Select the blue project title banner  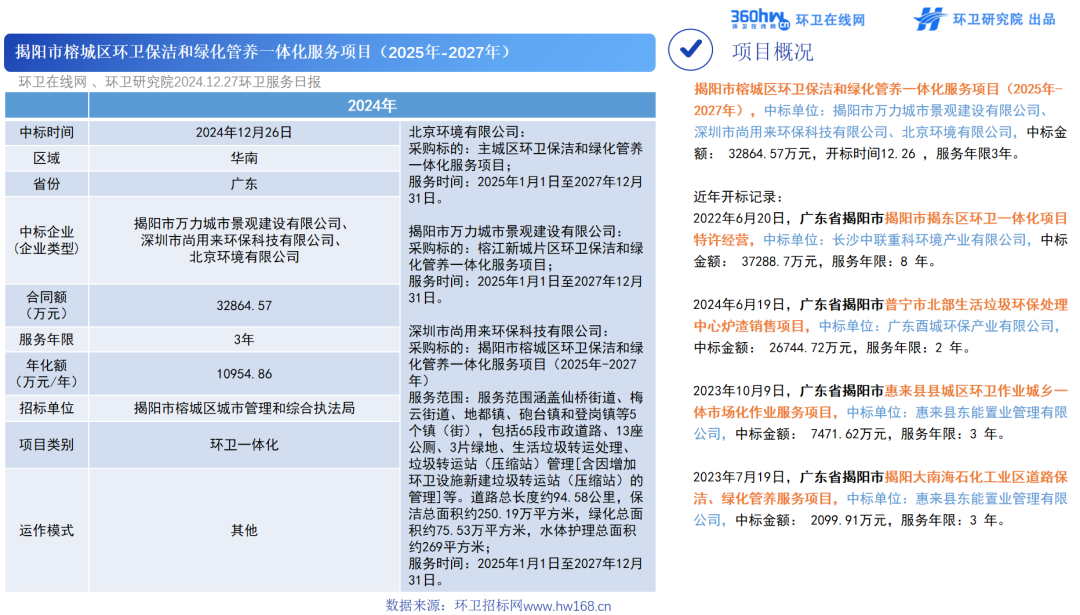(330, 52)
